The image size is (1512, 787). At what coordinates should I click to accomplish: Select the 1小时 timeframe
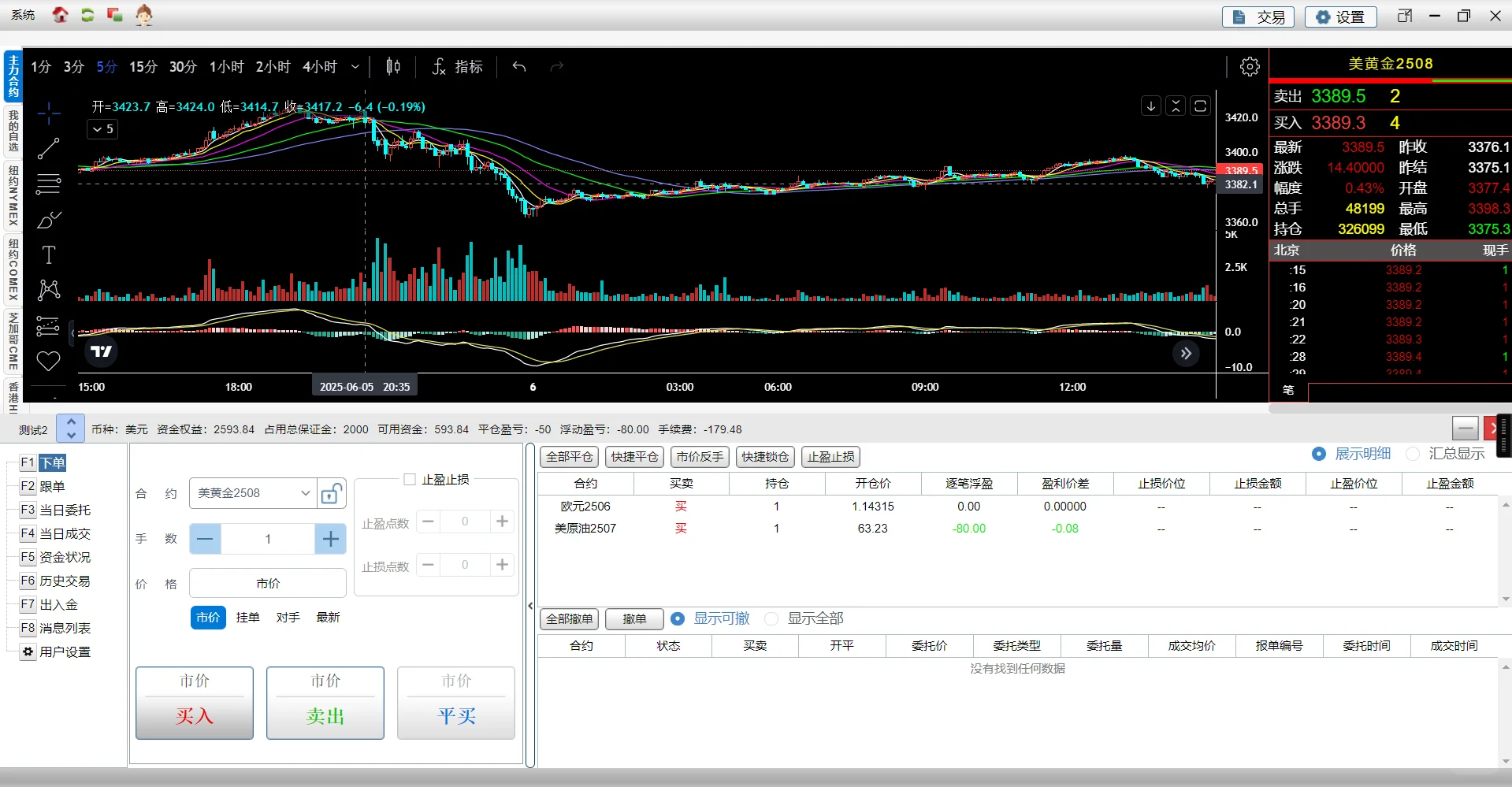click(227, 67)
